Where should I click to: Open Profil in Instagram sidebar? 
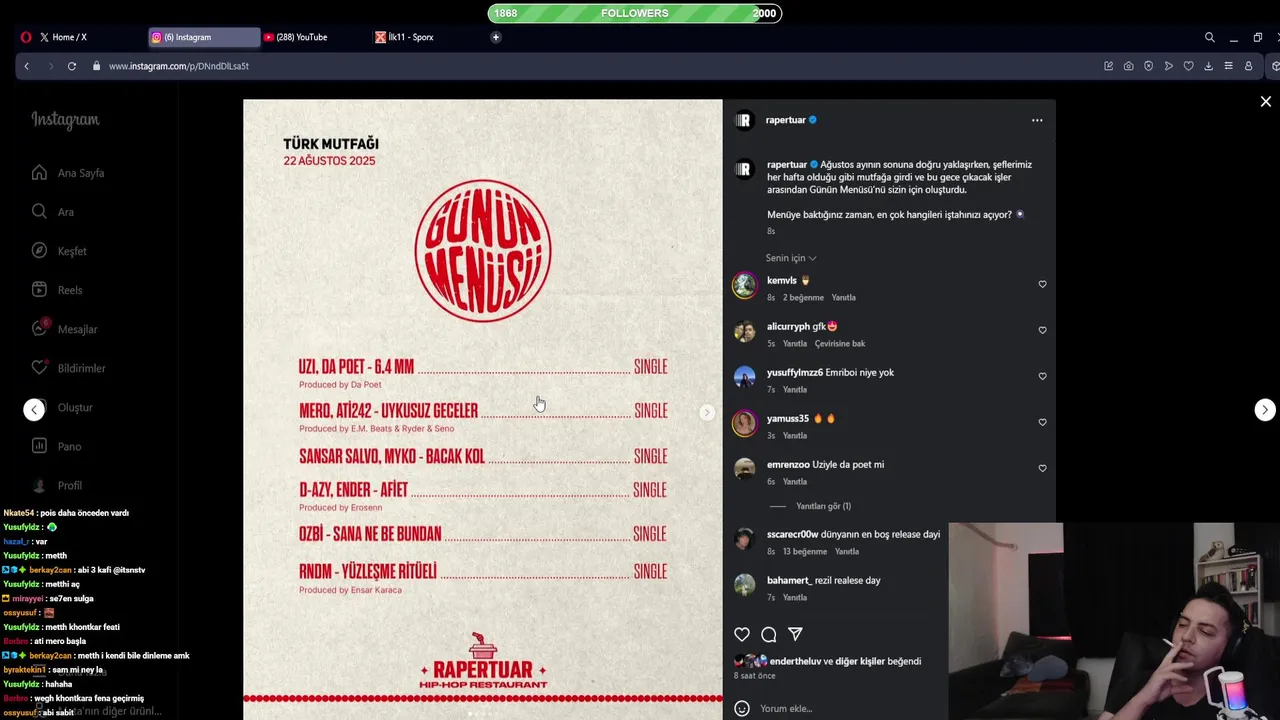[x=57, y=485]
